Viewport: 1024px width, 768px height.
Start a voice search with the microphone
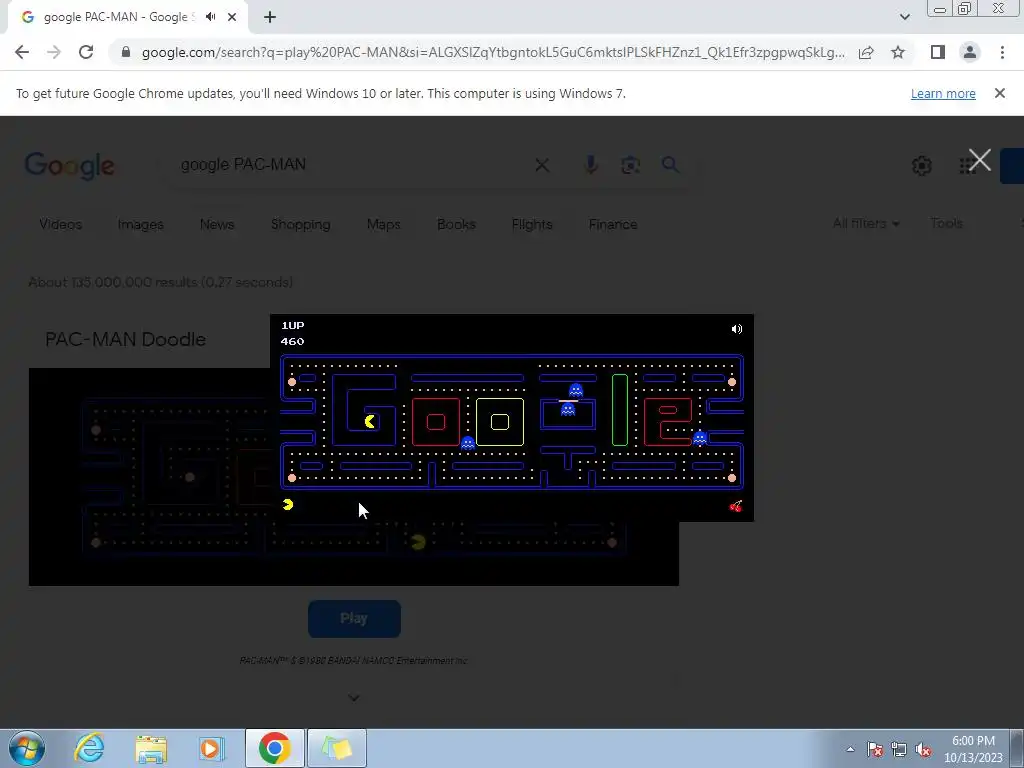pos(590,165)
